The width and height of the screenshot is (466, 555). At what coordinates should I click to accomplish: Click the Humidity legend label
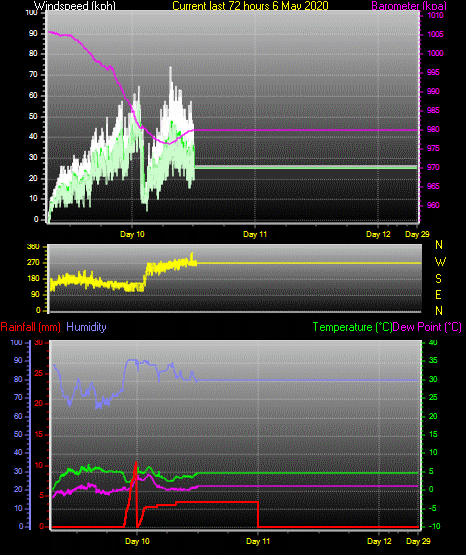tap(86, 327)
